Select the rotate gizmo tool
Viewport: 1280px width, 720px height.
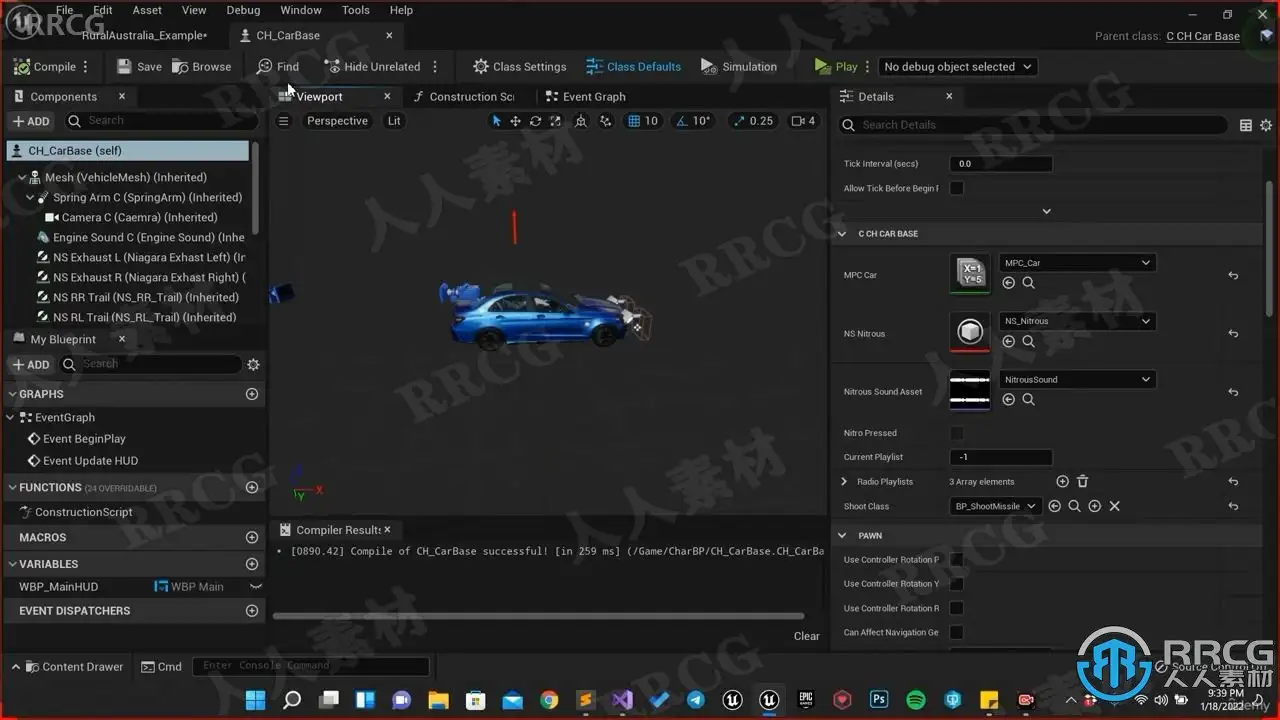coord(535,121)
